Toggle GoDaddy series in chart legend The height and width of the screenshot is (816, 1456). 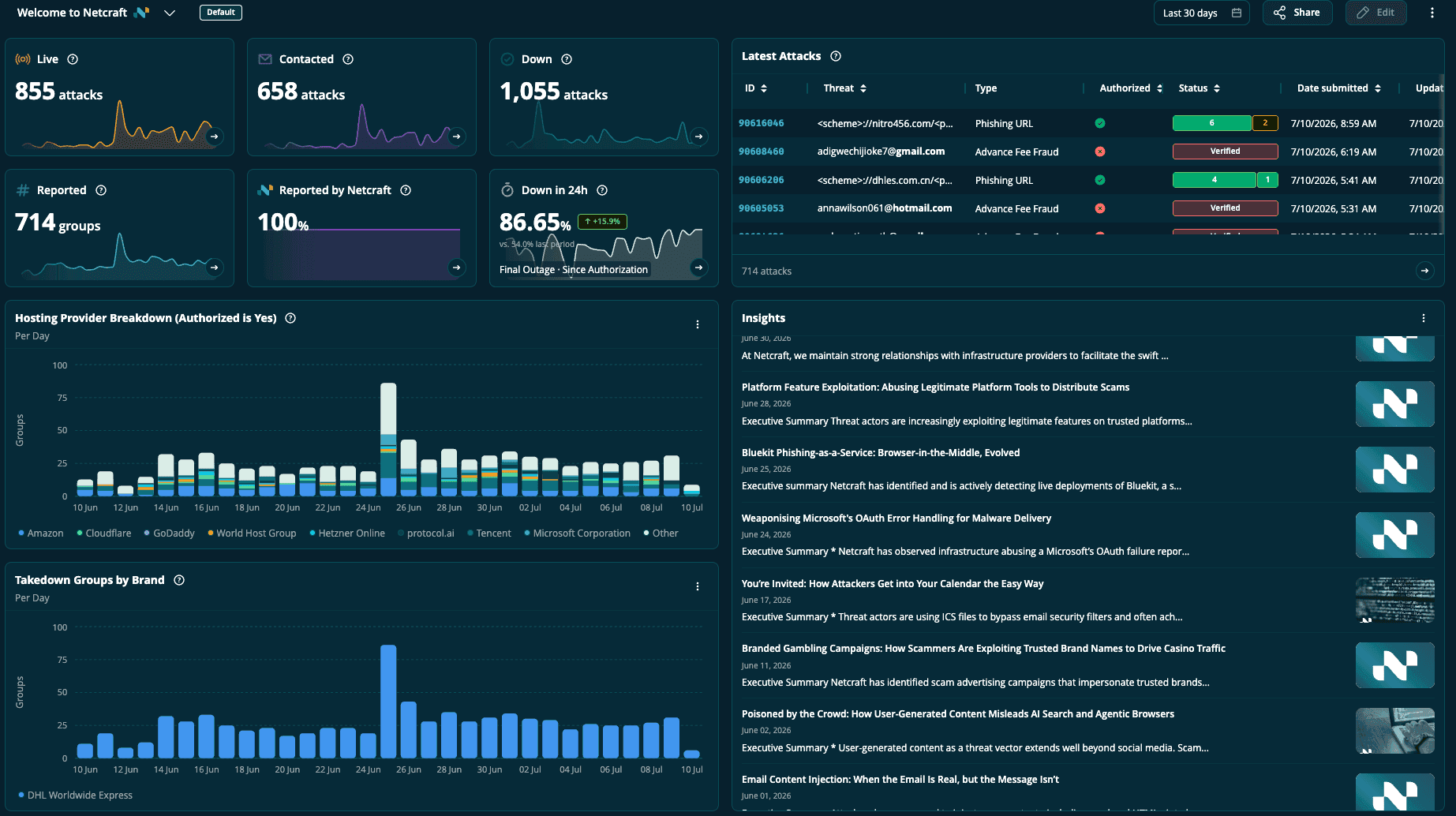pos(169,533)
